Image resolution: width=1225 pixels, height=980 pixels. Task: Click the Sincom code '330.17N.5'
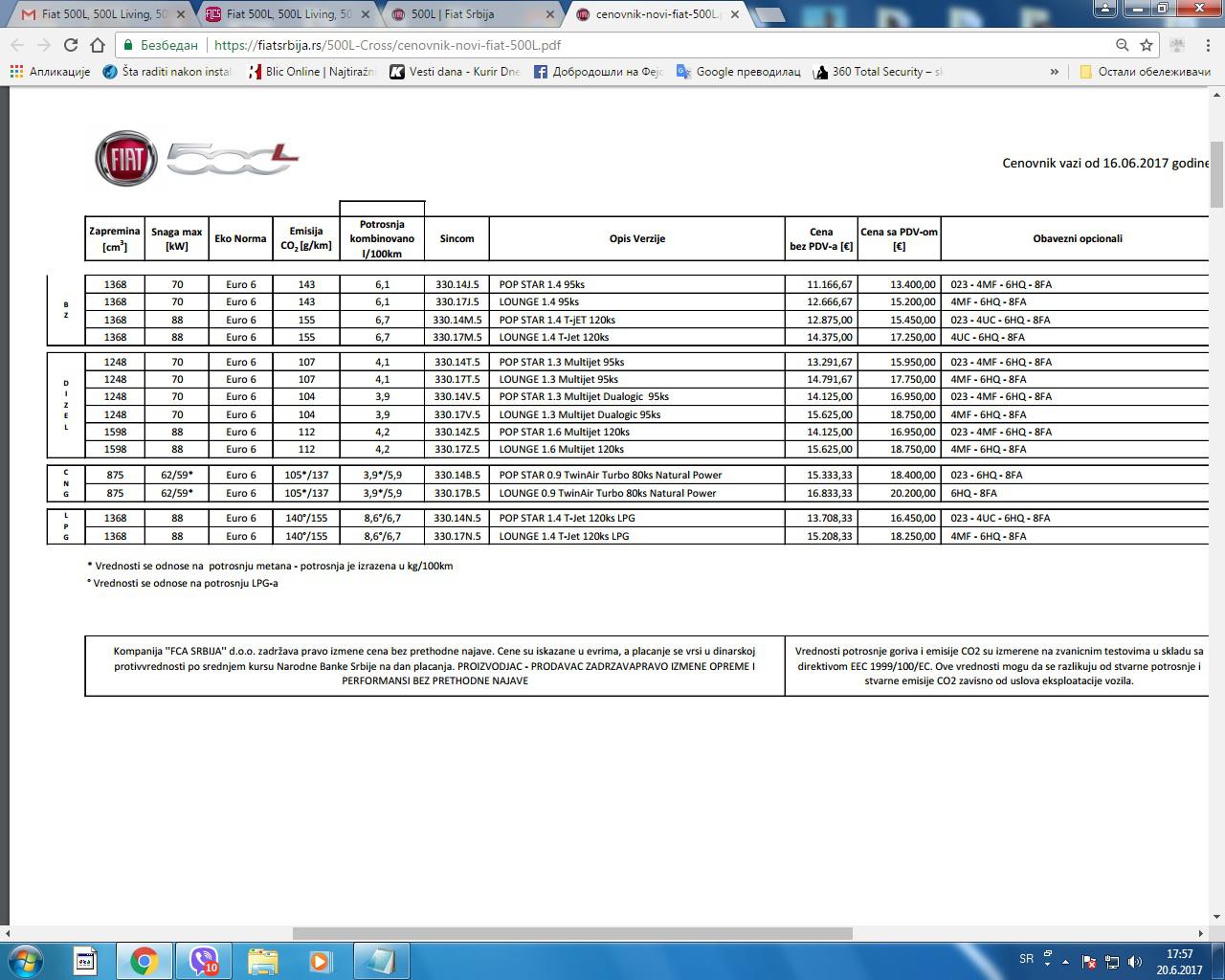457,536
